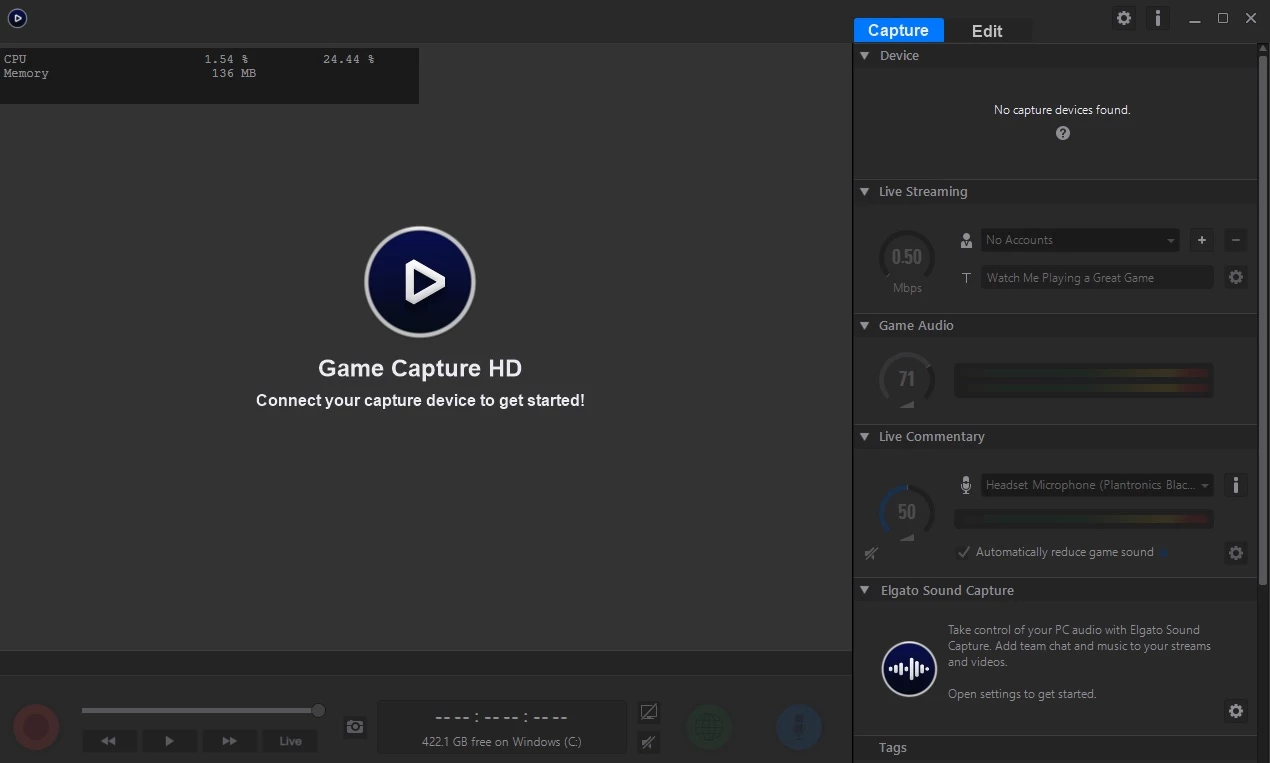Remove streaming account with minus button
Screen dimensions: 1270x763
[x=1236, y=240]
